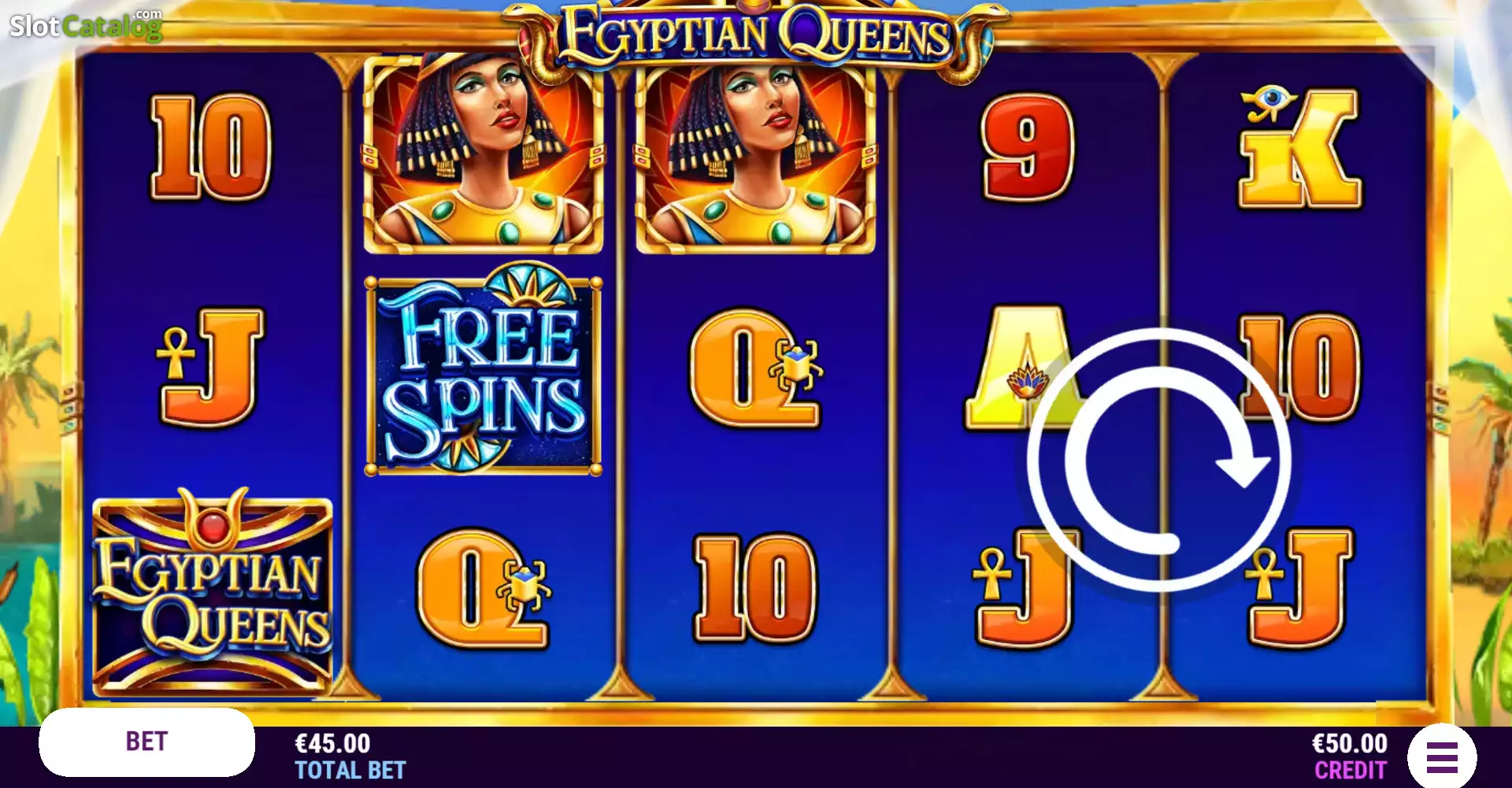
Task: Open the hamburger menu in bottom corner
Action: tap(1442, 757)
